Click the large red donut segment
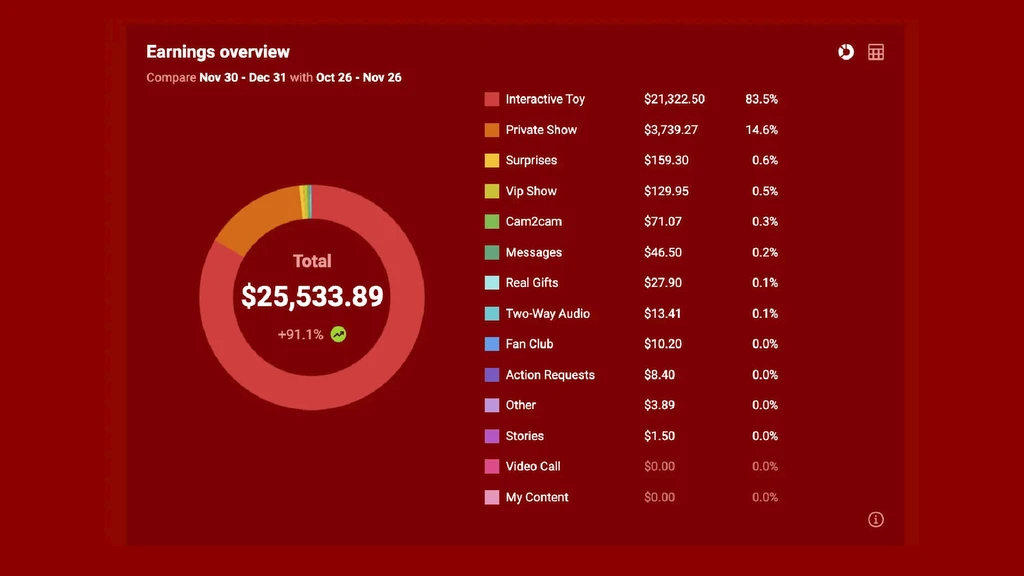1024x576 pixels. [313, 392]
